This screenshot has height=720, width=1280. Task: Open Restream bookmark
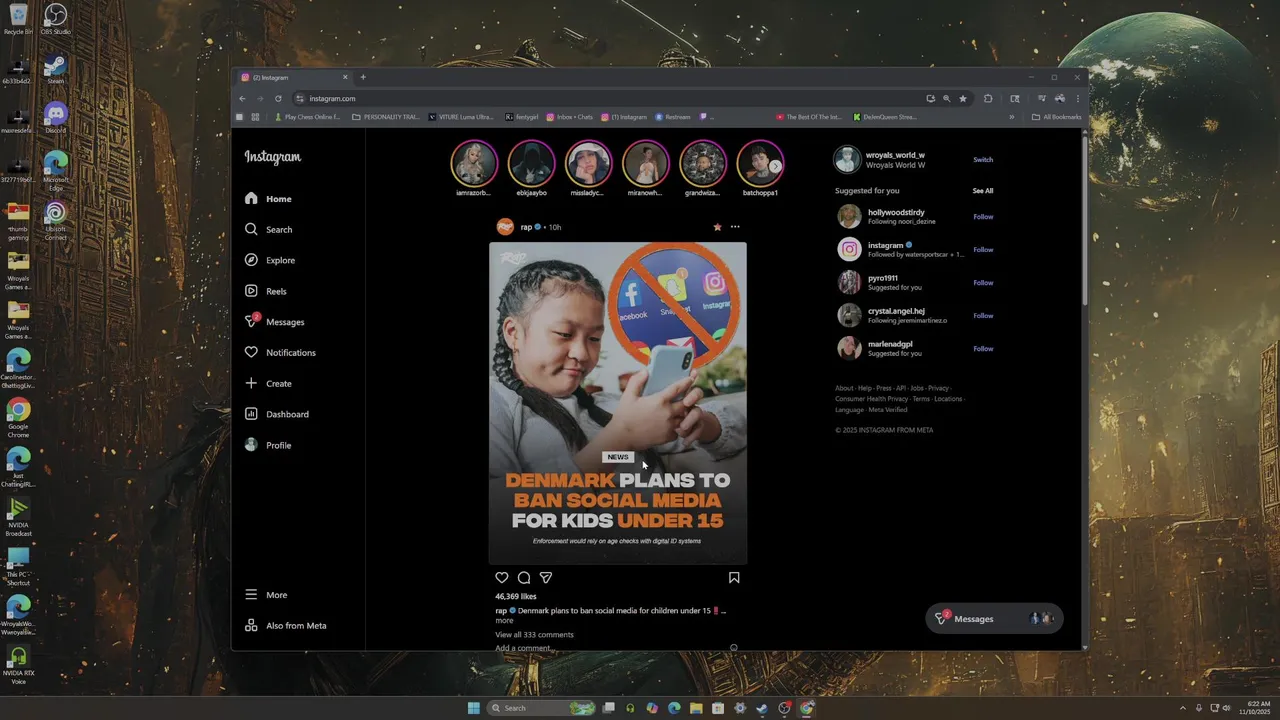(672, 117)
